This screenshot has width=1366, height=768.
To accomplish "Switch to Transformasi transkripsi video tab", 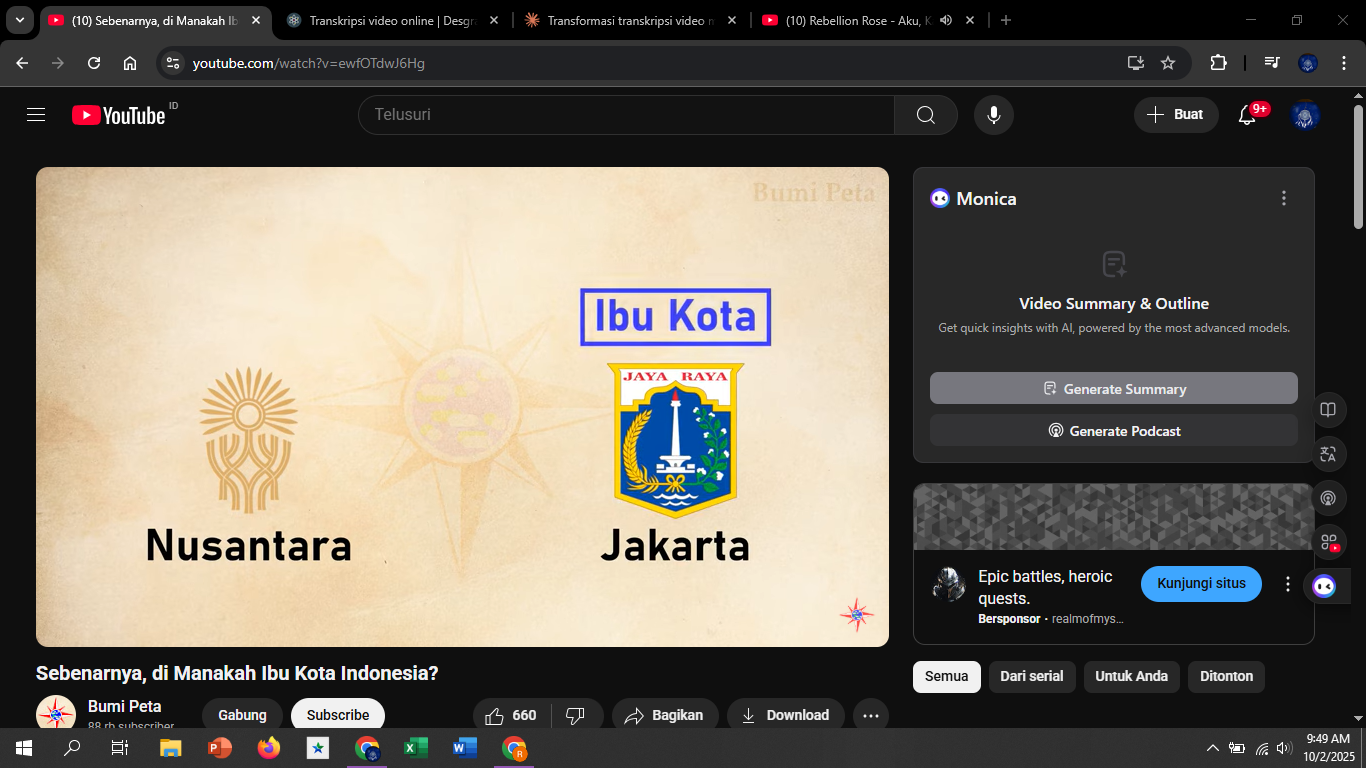I will 632,20.
